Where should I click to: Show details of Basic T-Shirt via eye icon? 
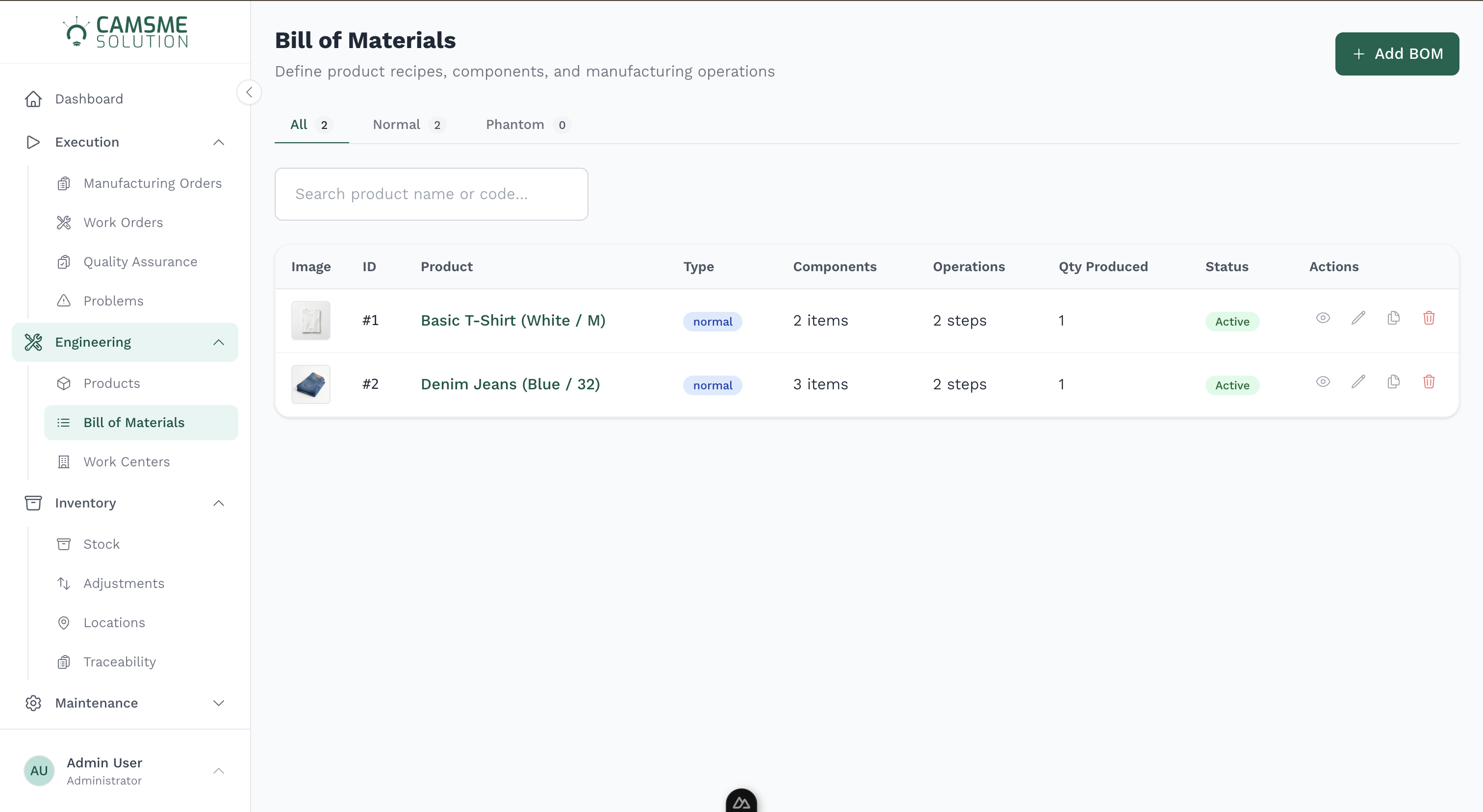coord(1322,318)
